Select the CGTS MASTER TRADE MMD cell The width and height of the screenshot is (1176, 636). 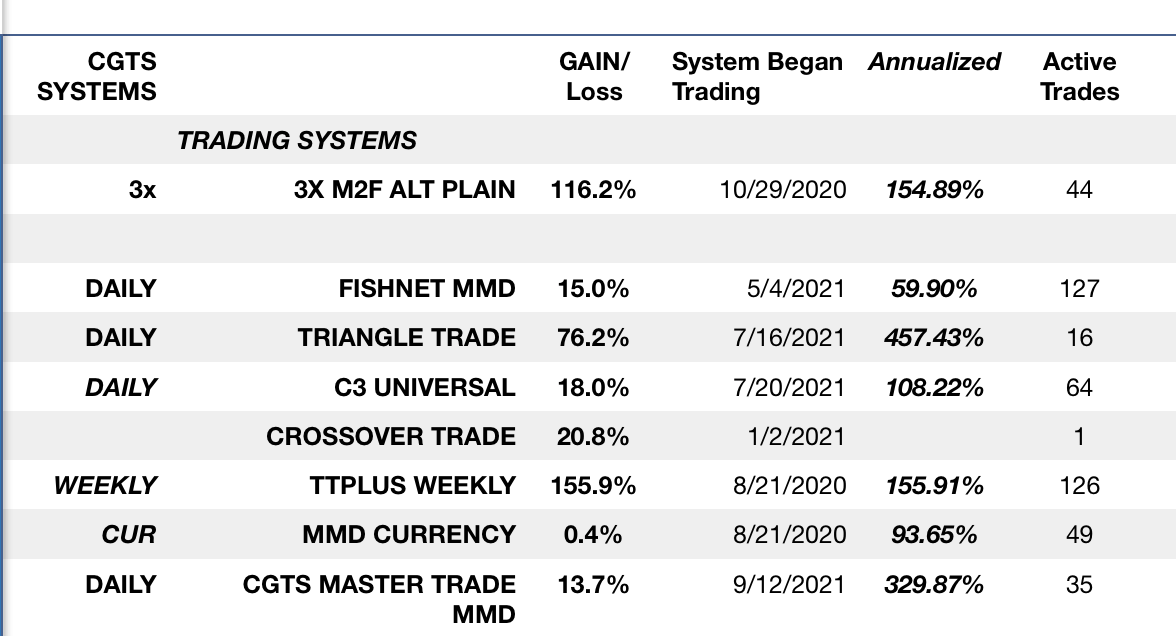click(379, 598)
